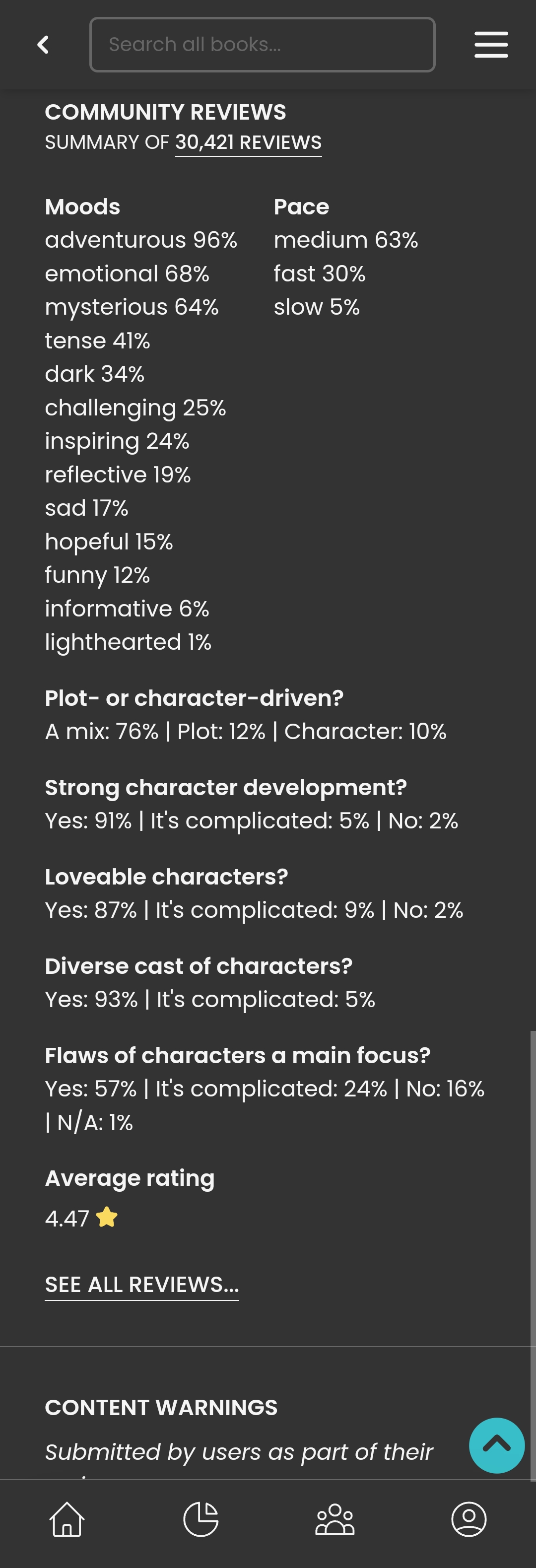Open the stats pie chart tab
536x1568 pixels.
201,1519
